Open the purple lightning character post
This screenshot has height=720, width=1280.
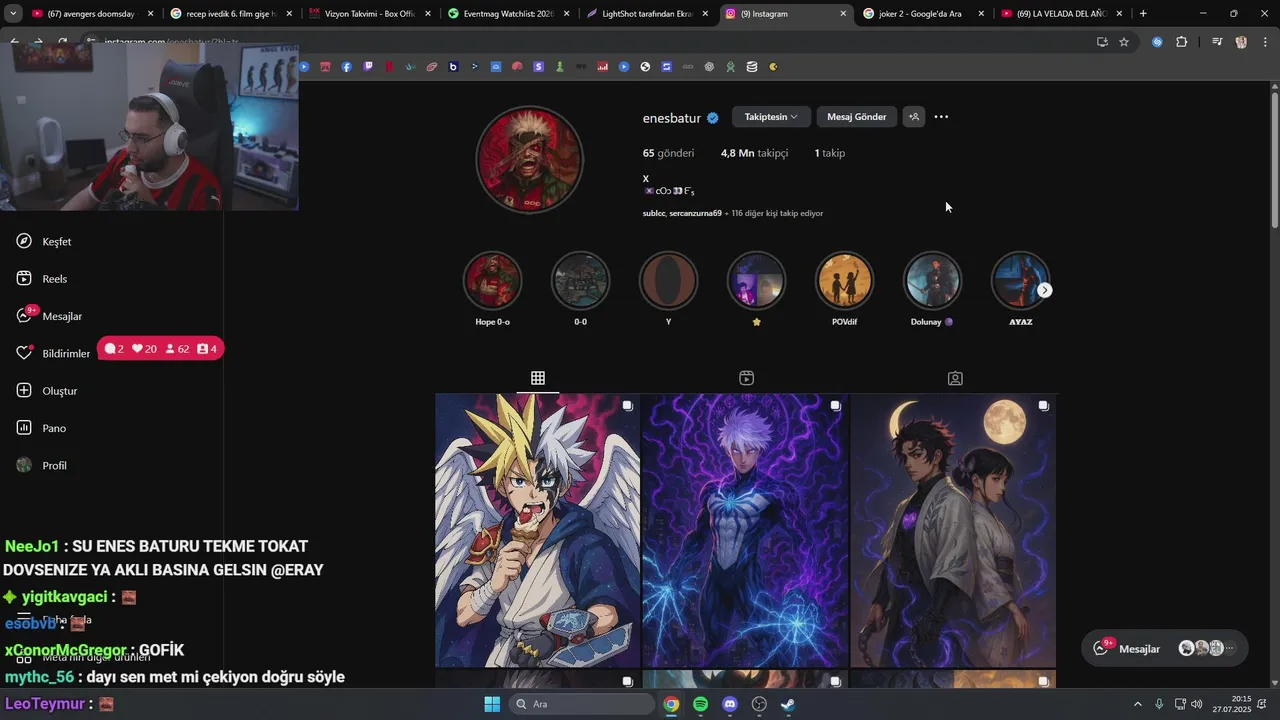pyautogui.click(x=745, y=530)
